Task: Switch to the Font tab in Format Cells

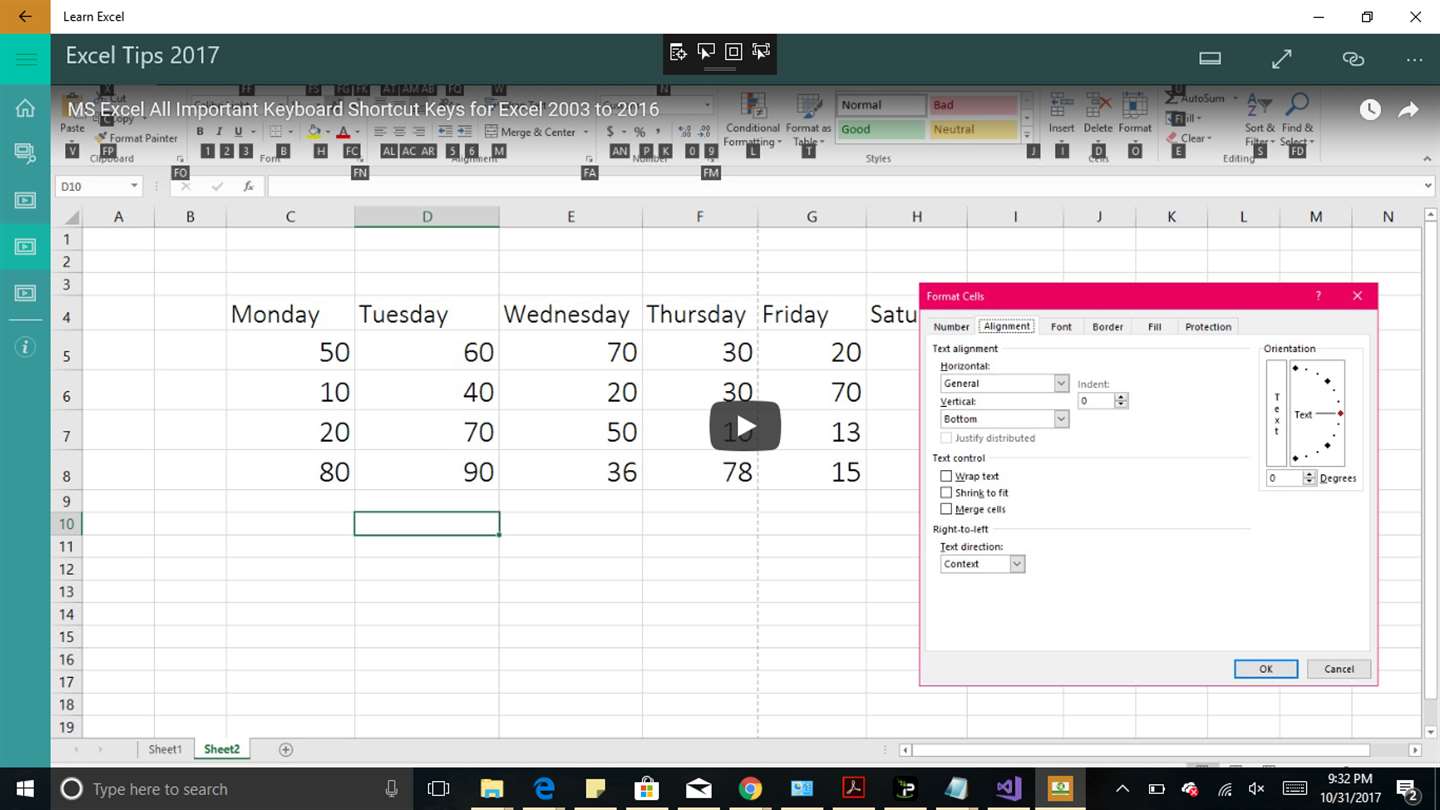Action: [1061, 327]
